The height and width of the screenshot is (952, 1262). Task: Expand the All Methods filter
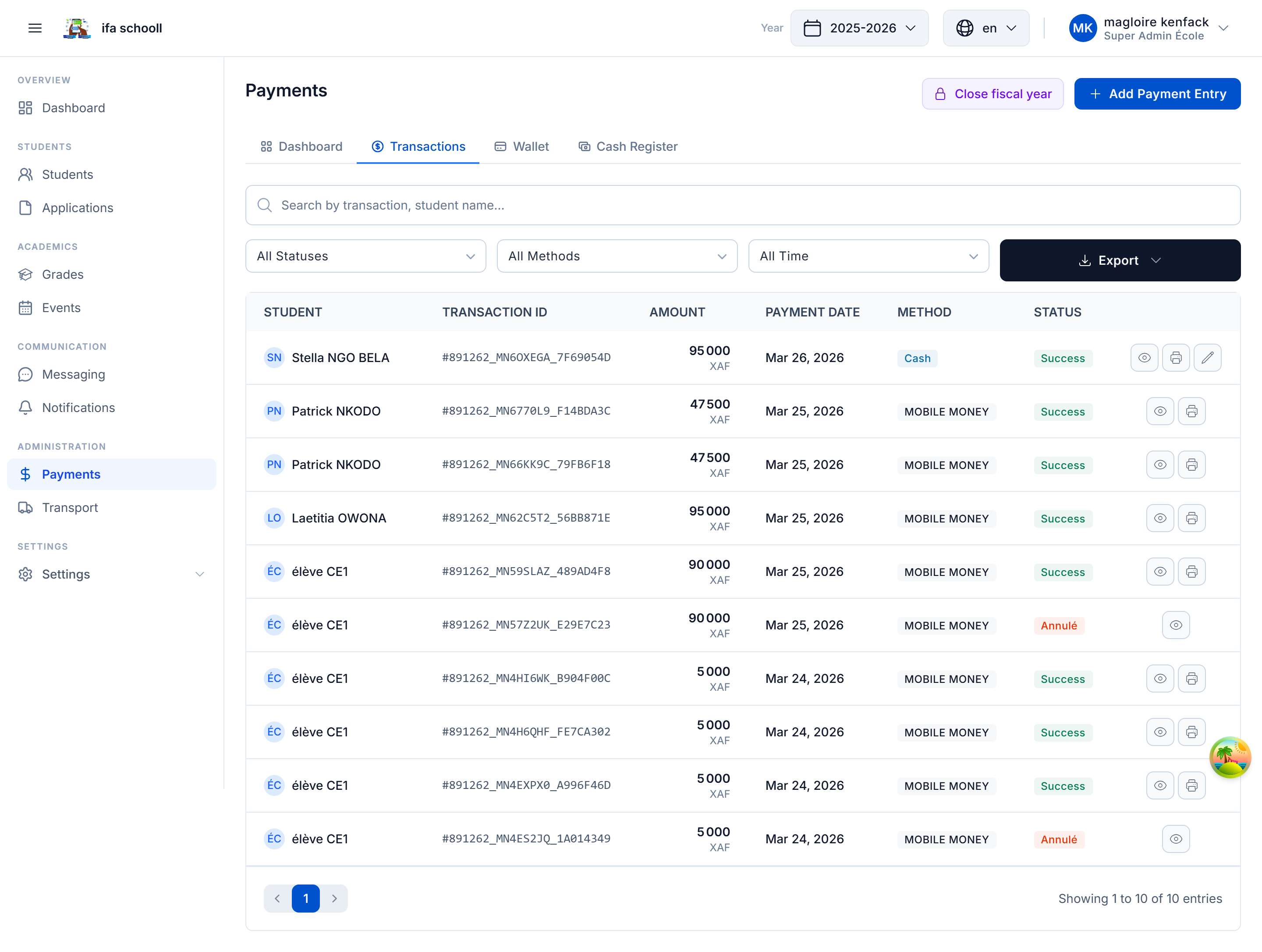tap(617, 256)
